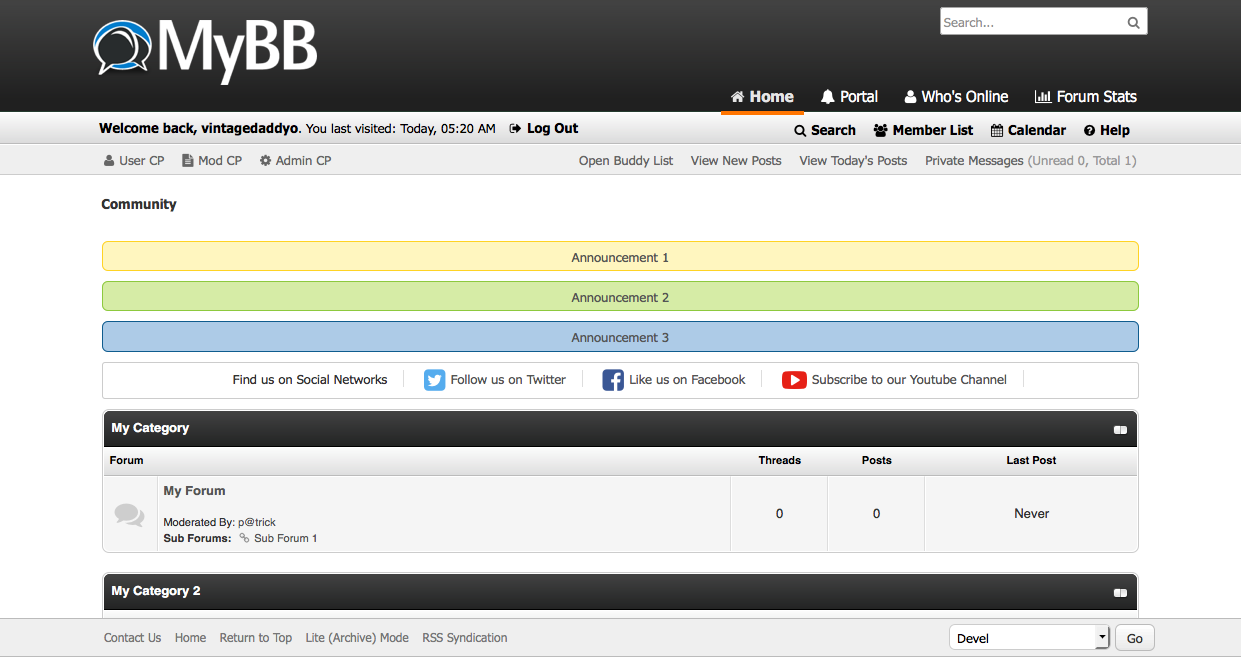The height and width of the screenshot is (657, 1241).
Task: Click the Twitter bird icon
Action: [434, 380]
